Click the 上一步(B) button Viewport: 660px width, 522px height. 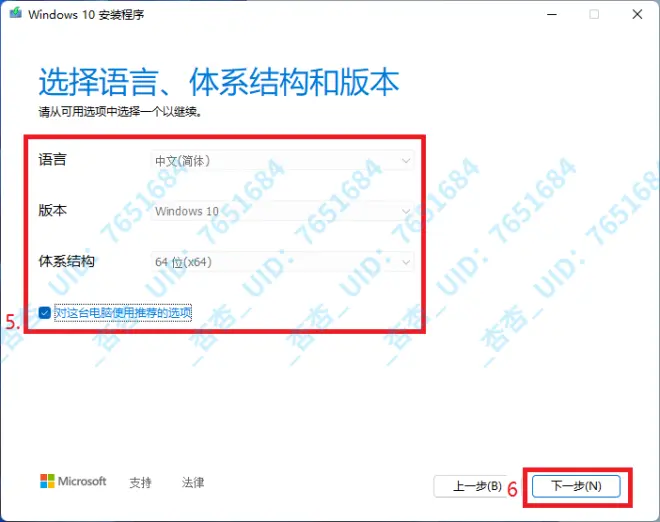(x=477, y=486)
